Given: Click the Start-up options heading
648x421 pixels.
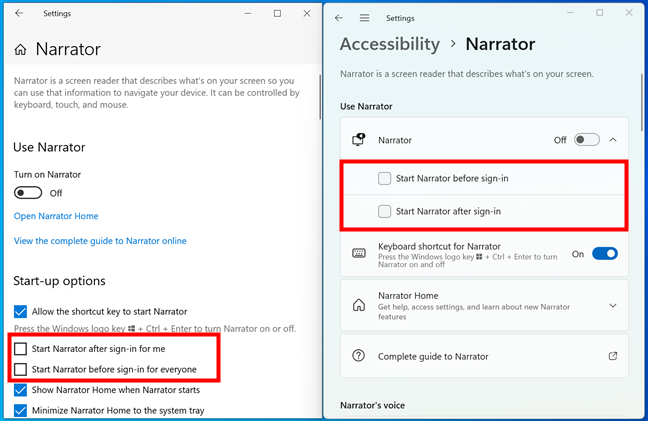Looking at the screenshot, I should click(x=60, y=281).
